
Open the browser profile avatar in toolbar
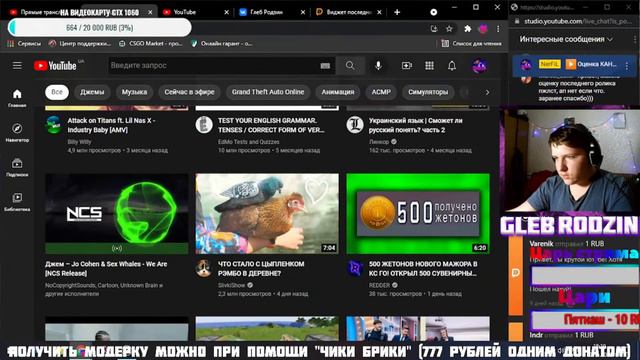pyautogui.click(x=483, y=29)
